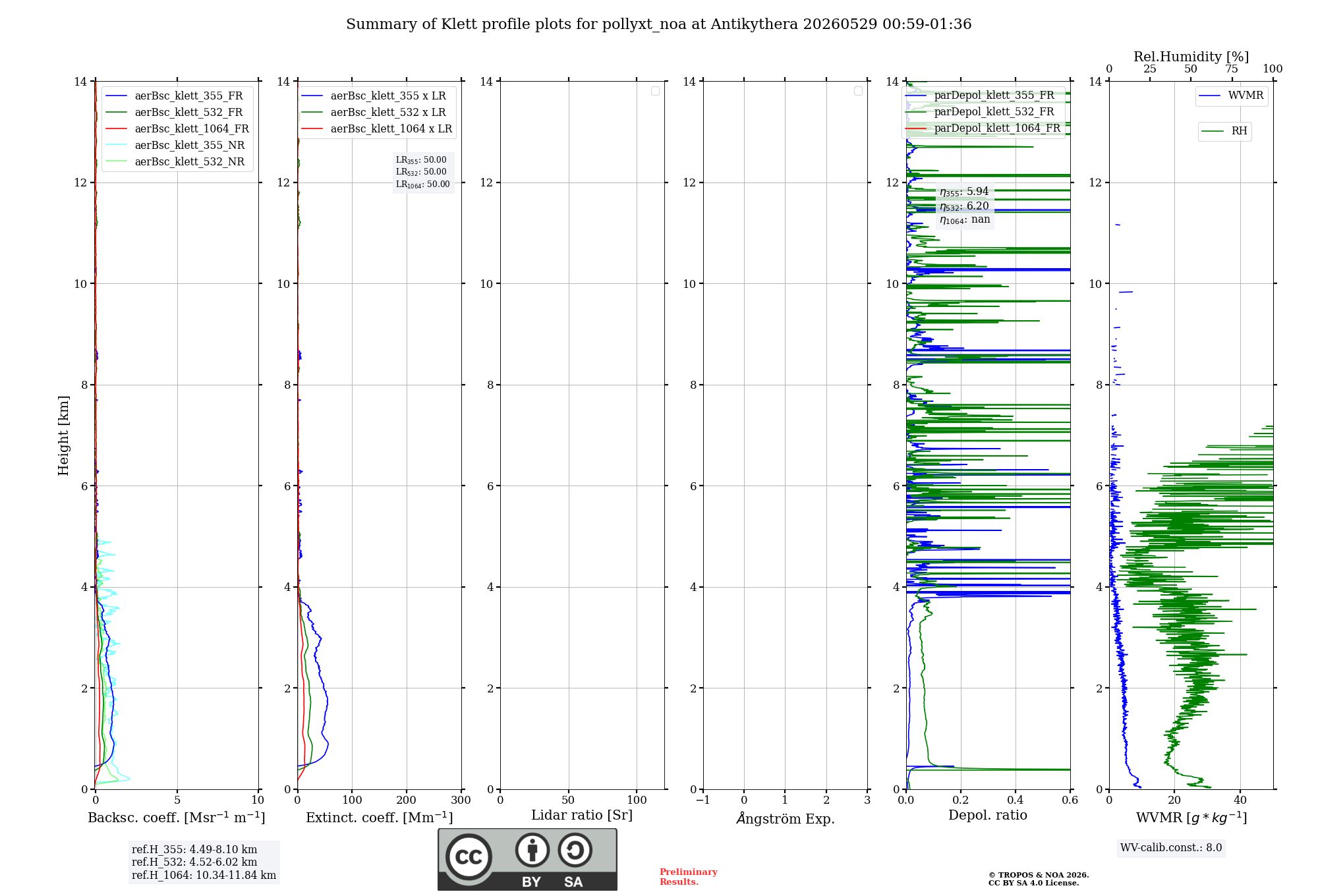Click the η1064: nan value
The height and width of the screenshot is (896, 1318).
point(965,220)
